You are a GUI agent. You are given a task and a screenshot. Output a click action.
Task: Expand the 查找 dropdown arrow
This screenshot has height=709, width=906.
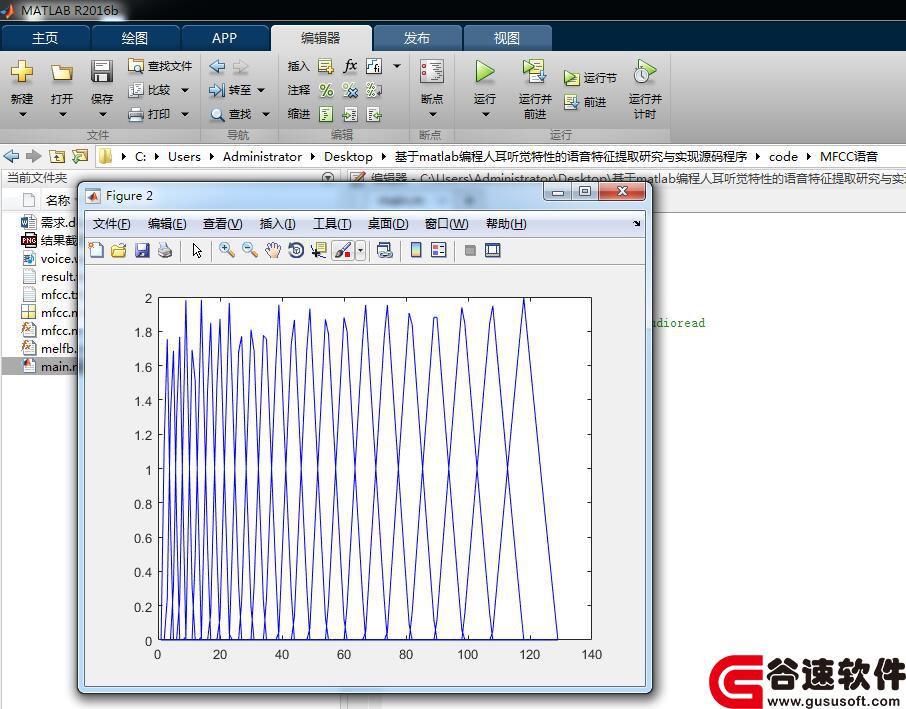point(266,114)
